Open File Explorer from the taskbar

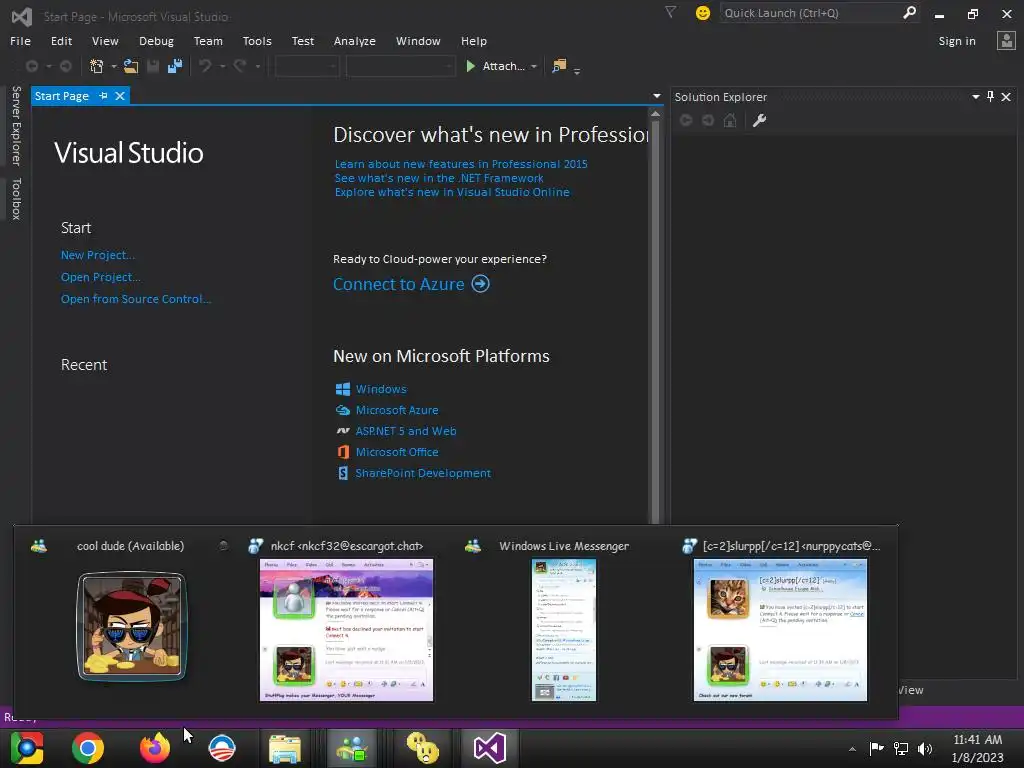285,748
